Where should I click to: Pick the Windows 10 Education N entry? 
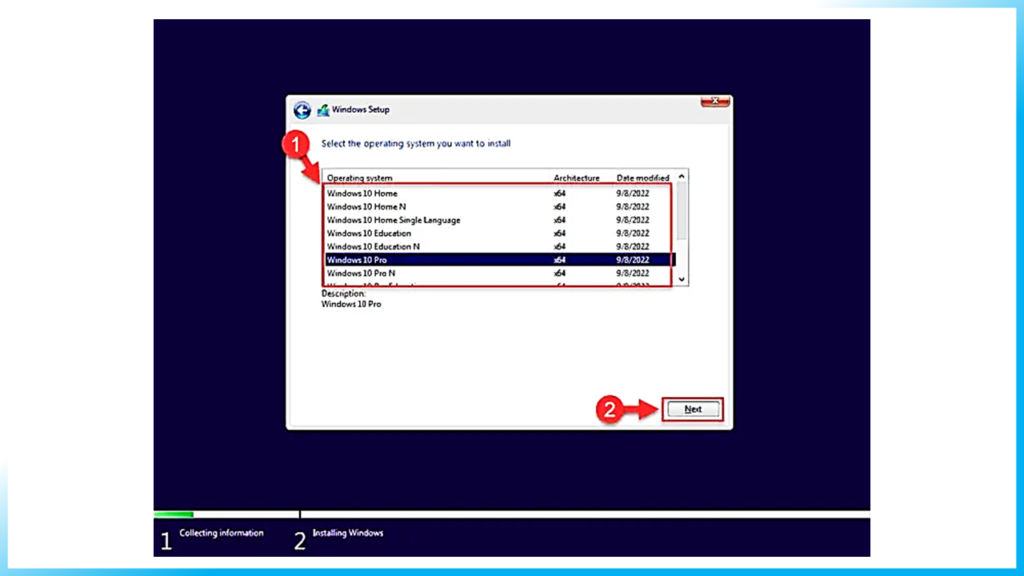tap(373, 246)
